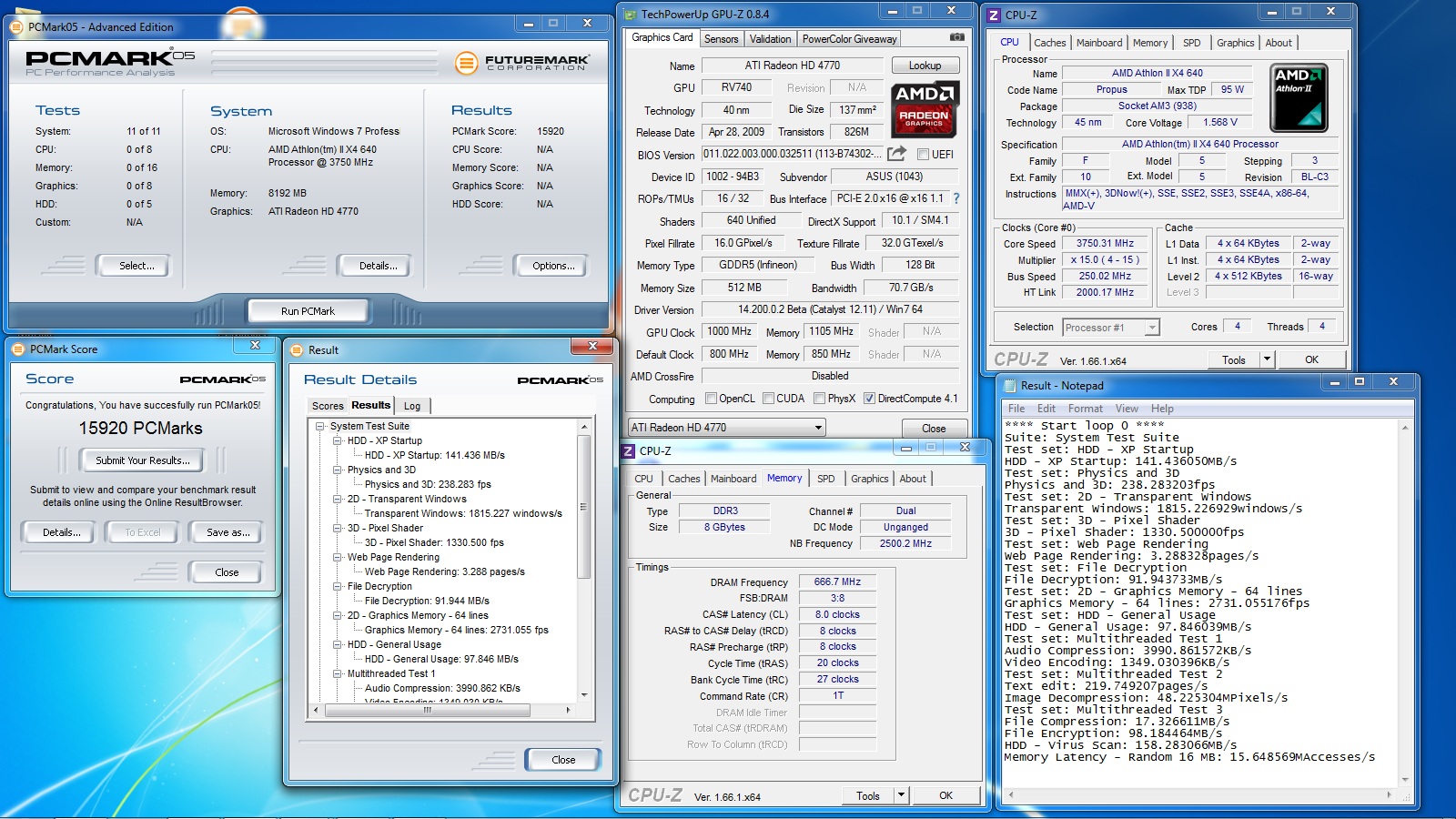This screenshot has height=819, width=1456.
Task: Enable the CUDA checkbox
Action: [x=769, y=399]
